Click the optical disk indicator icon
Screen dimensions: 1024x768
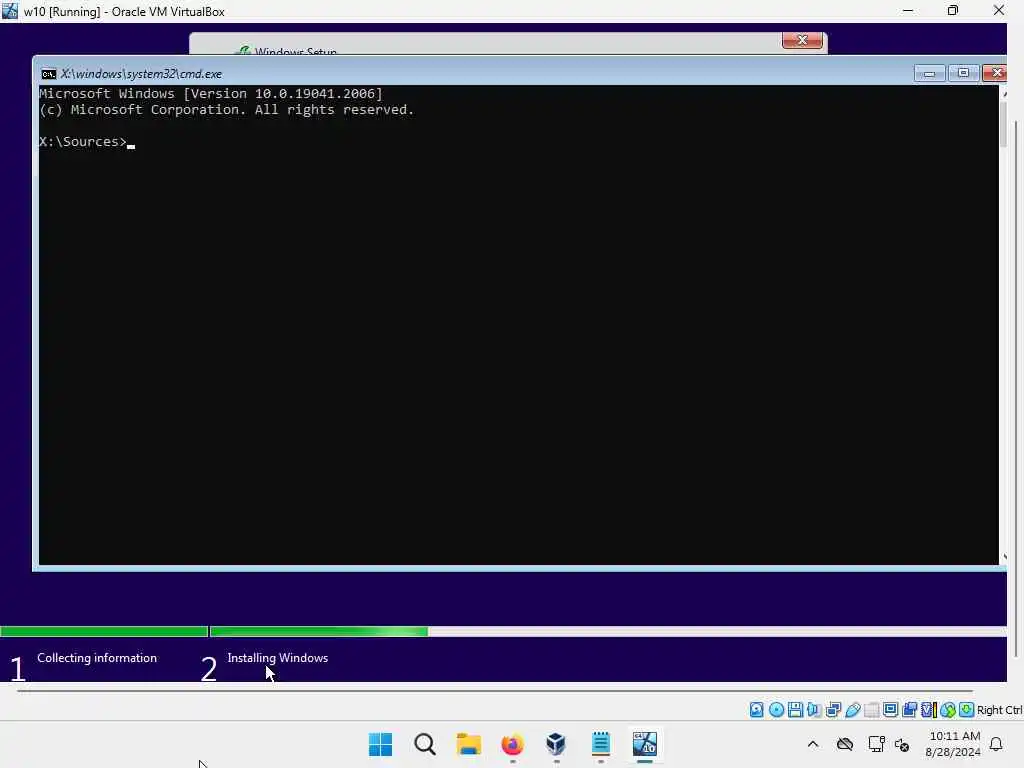tap(776, 710)
